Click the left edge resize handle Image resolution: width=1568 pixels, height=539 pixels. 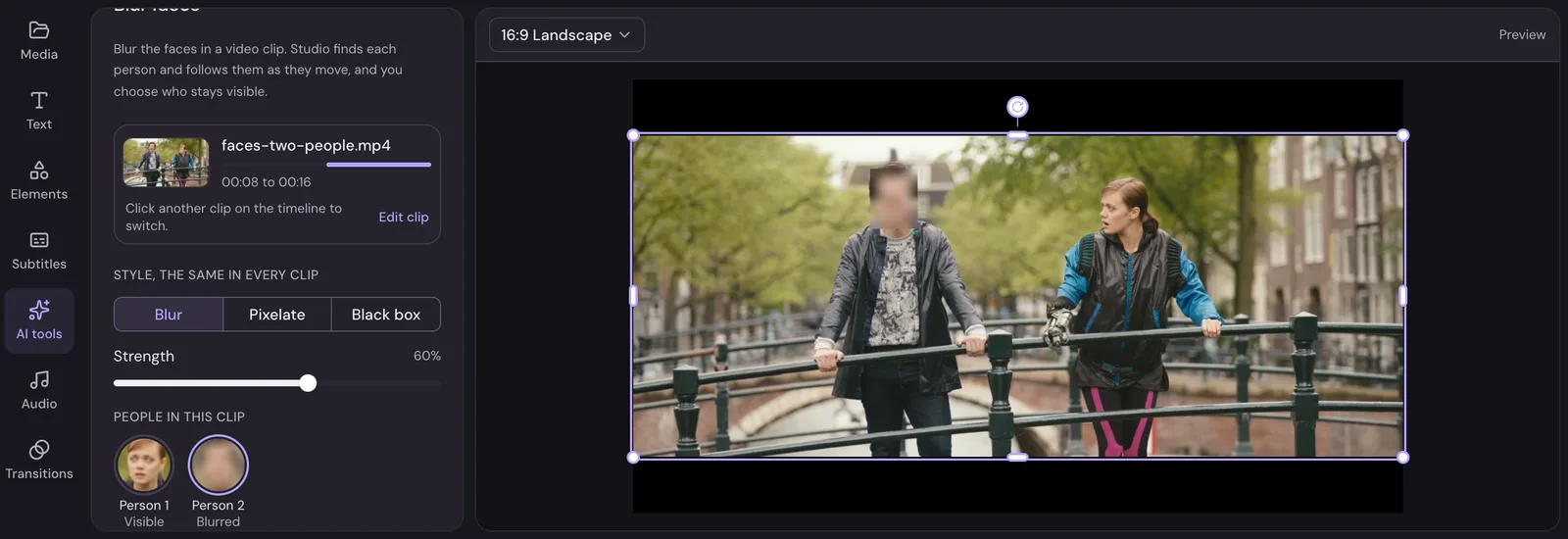(633, 296)
